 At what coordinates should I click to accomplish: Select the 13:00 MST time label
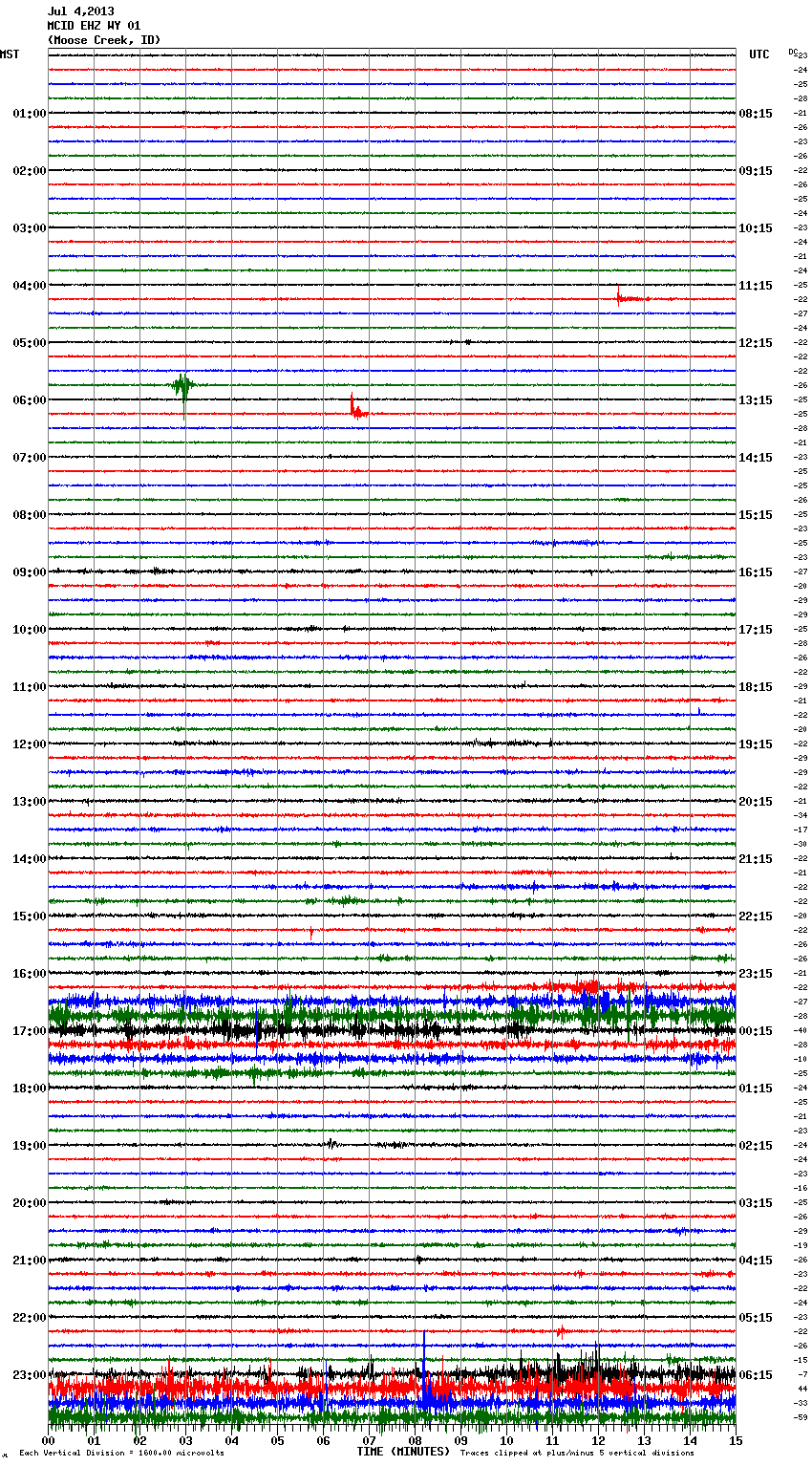(30, 801)
